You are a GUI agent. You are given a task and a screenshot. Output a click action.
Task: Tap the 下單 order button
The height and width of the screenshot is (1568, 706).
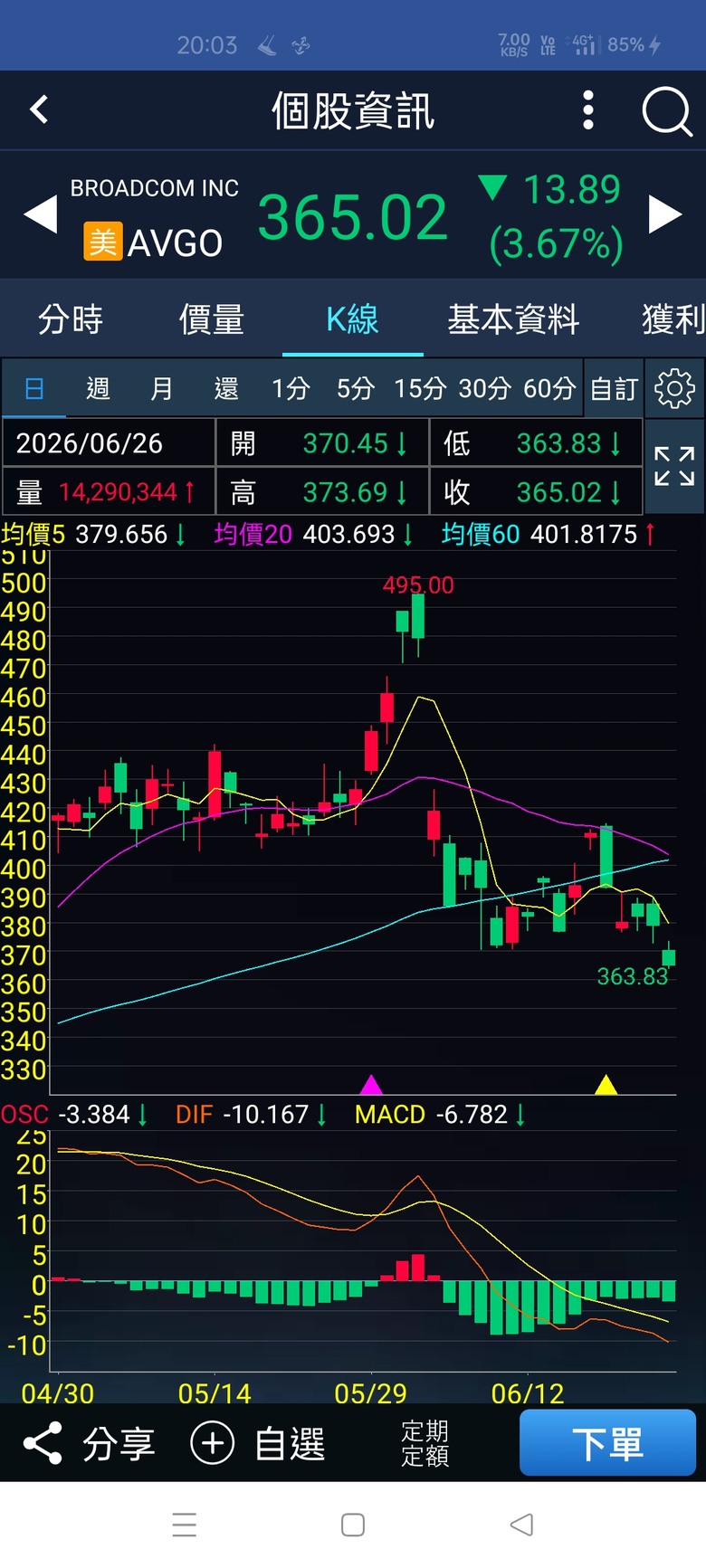click(607, 1443)
